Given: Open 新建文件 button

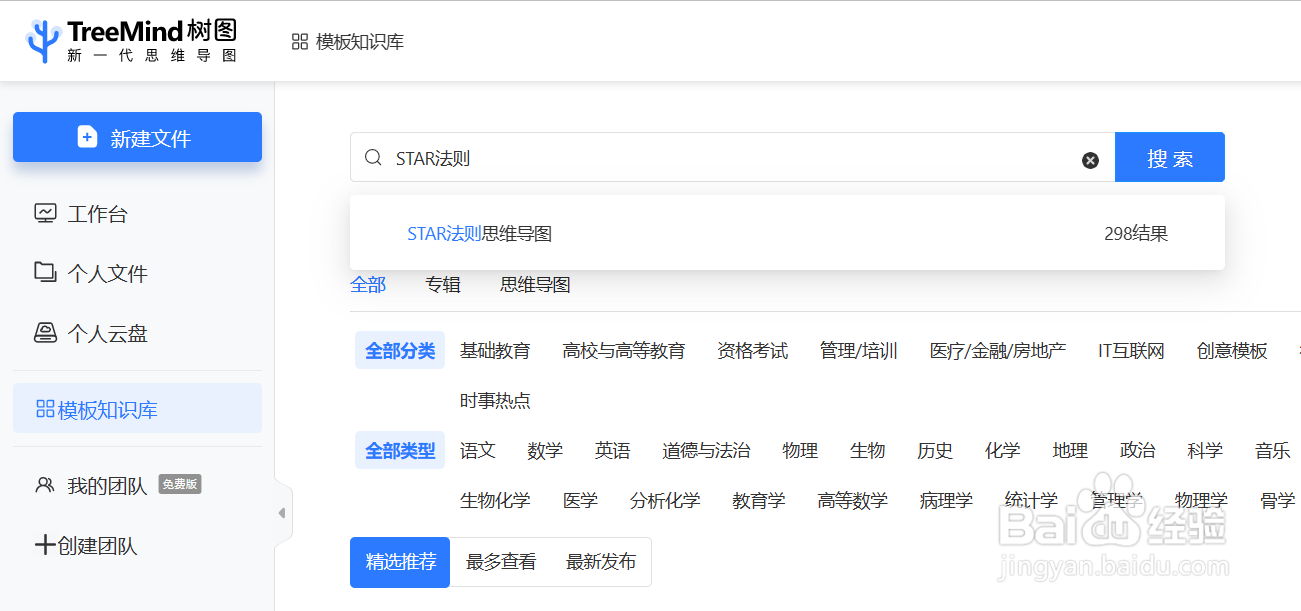Looking at the screenshot, I should point(137,137).
